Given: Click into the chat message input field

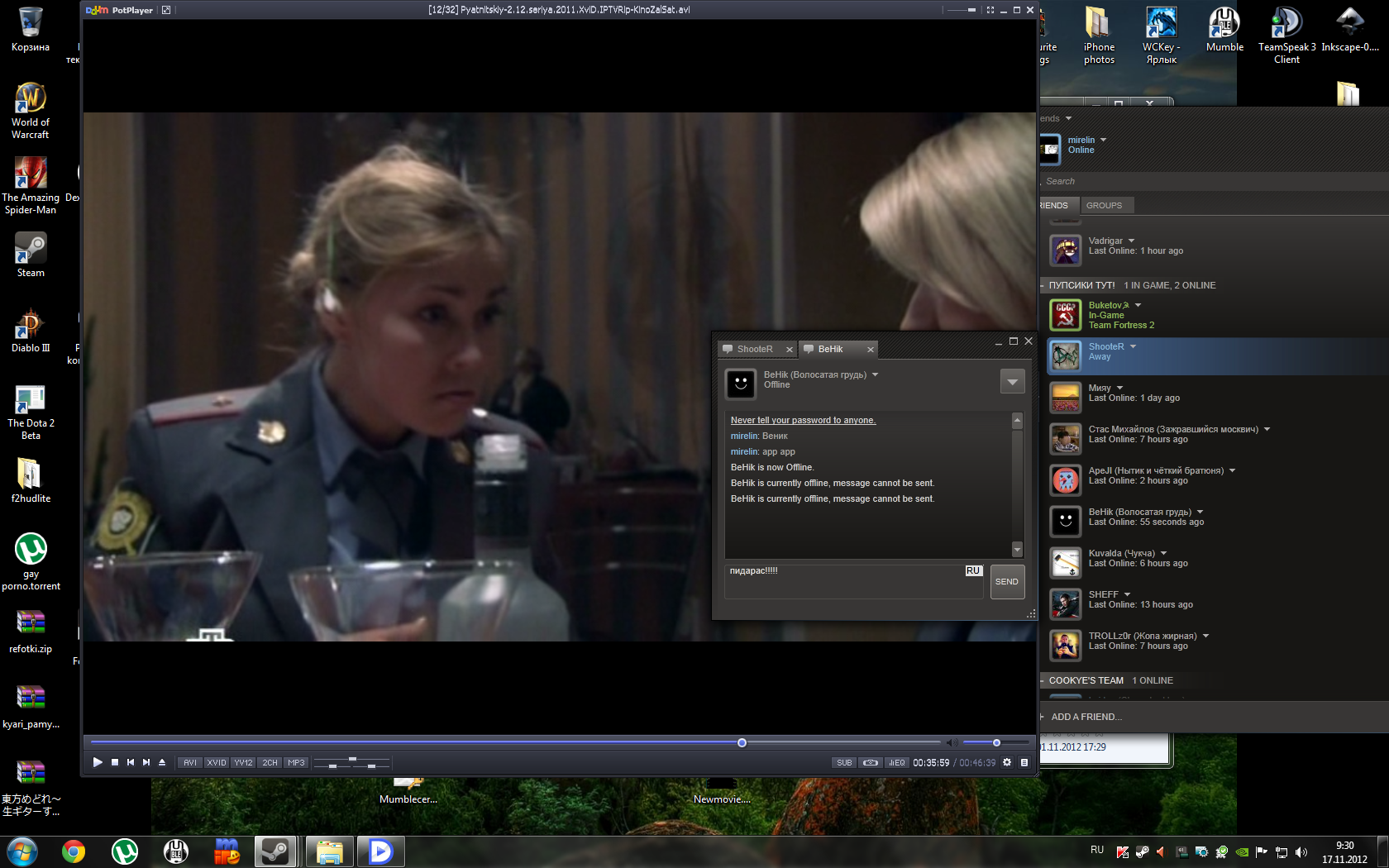Looking at the screenshot, I should [x=853, y=581].
